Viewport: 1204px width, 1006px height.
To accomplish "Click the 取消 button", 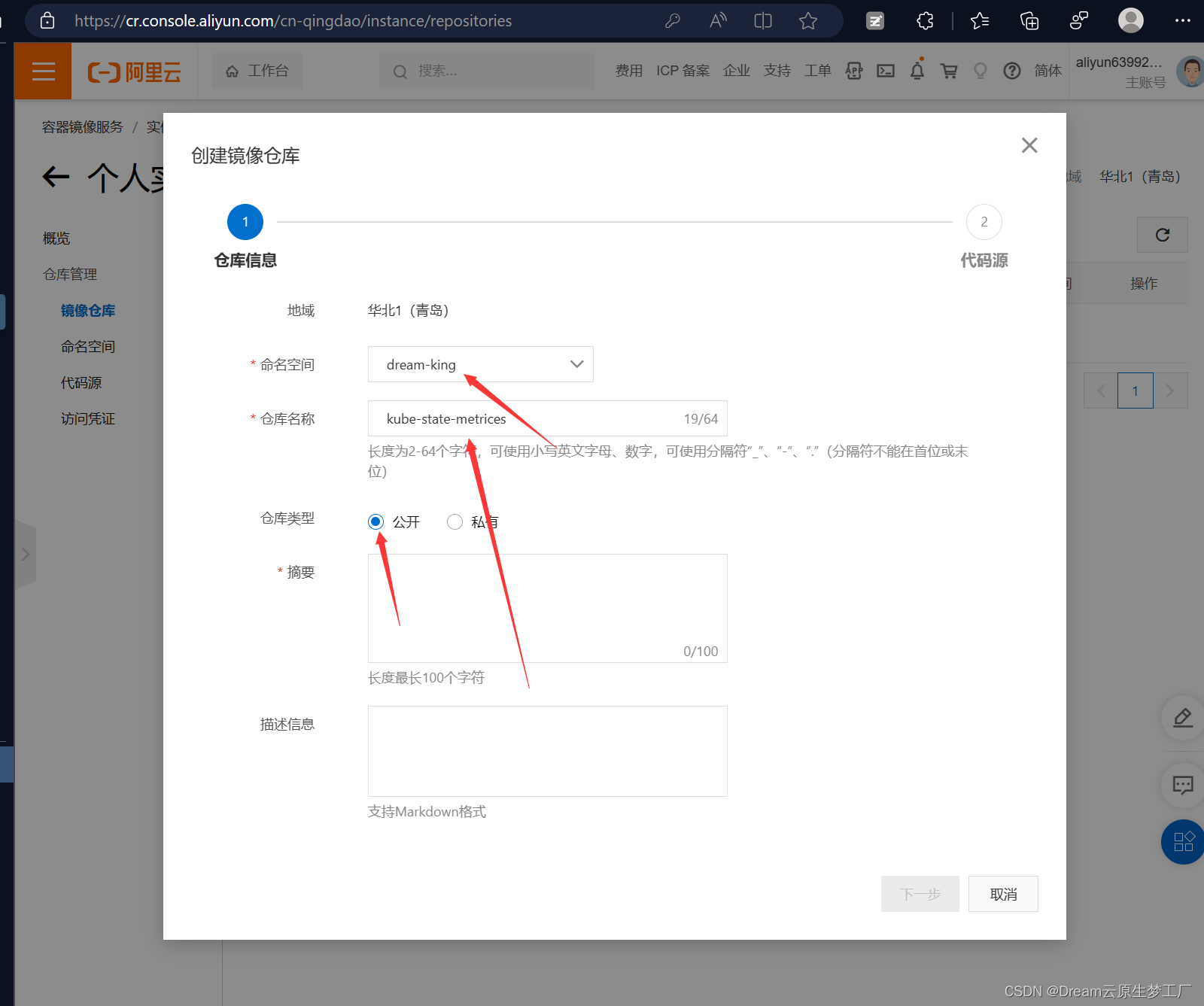I will [1003, 894].
